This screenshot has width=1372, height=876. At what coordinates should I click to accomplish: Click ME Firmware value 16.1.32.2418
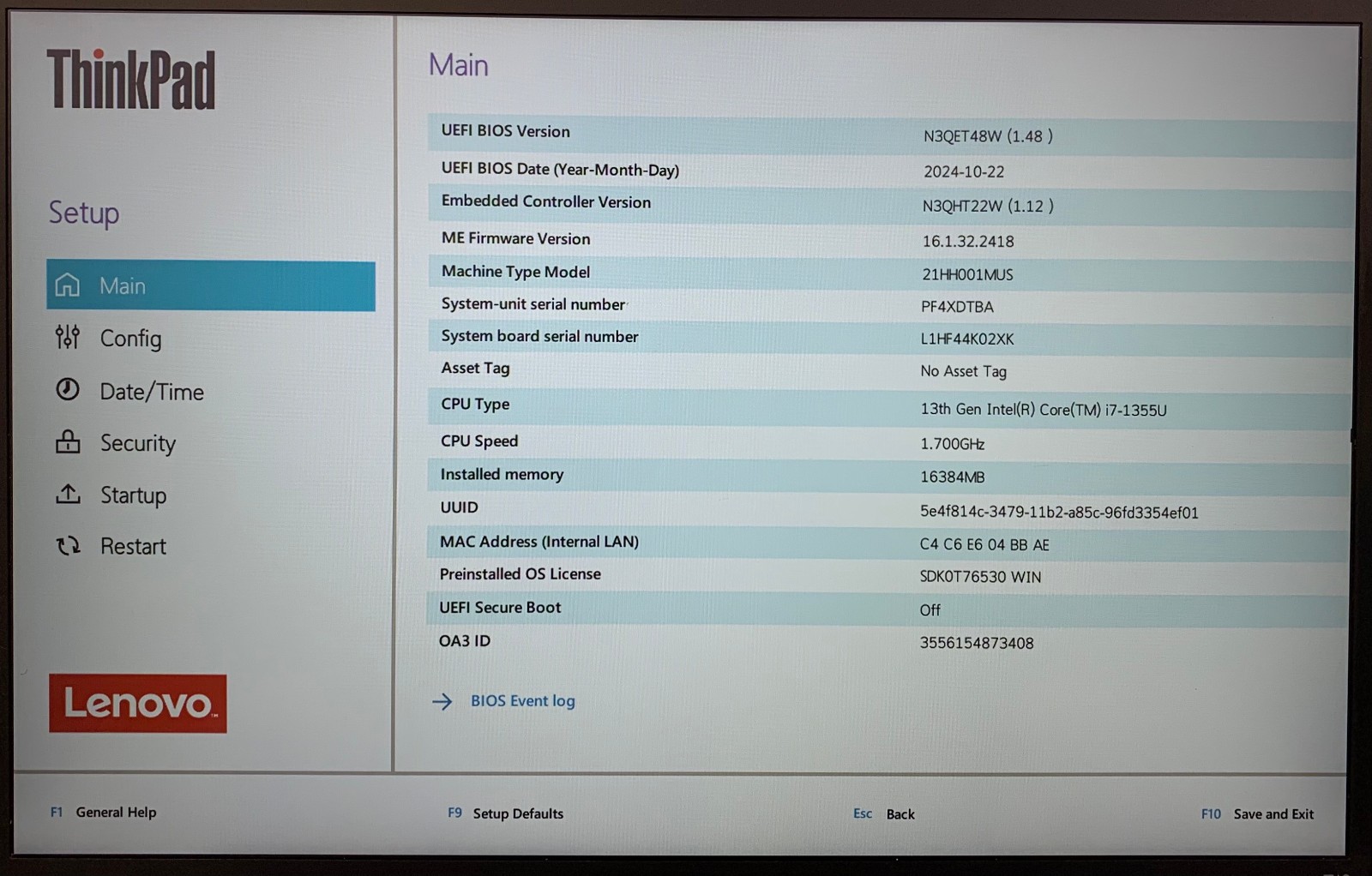[968, 242]
